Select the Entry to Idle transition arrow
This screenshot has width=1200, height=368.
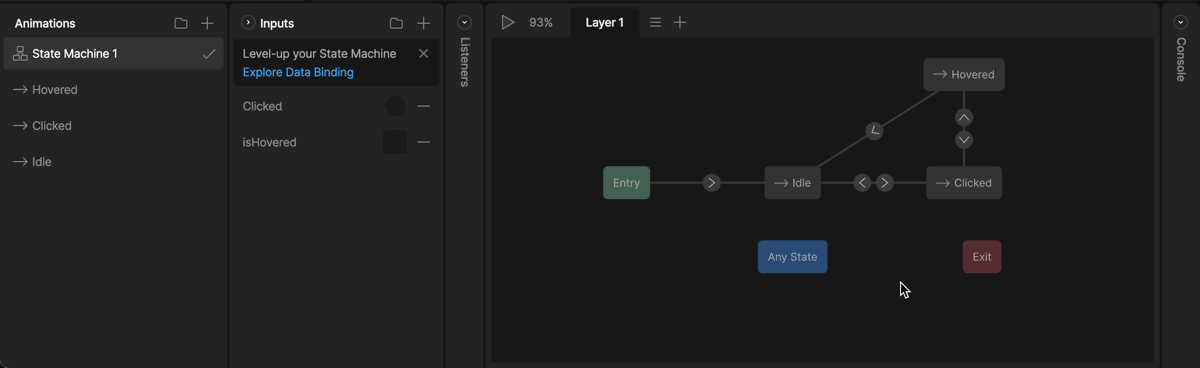tap(711, 183)
